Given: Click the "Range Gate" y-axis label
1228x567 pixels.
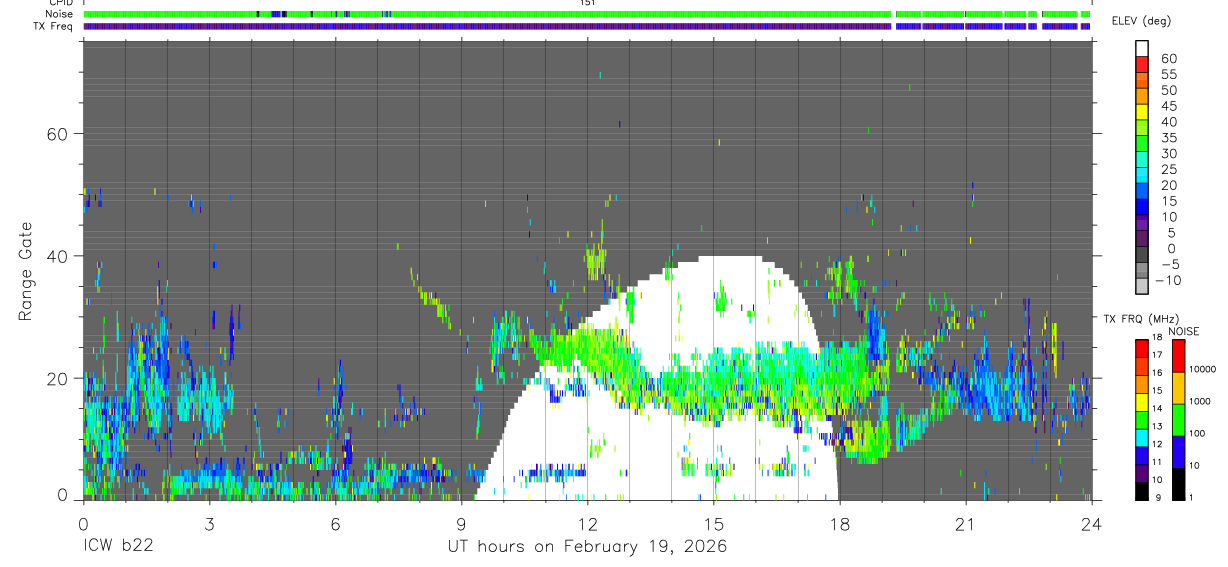Looking at the screenshot, I should point(26,271).
